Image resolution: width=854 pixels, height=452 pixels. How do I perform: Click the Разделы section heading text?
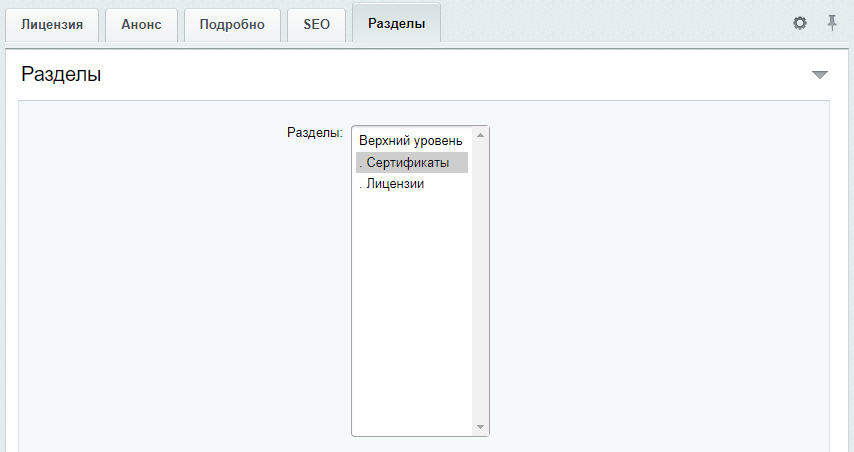[61, 74]
